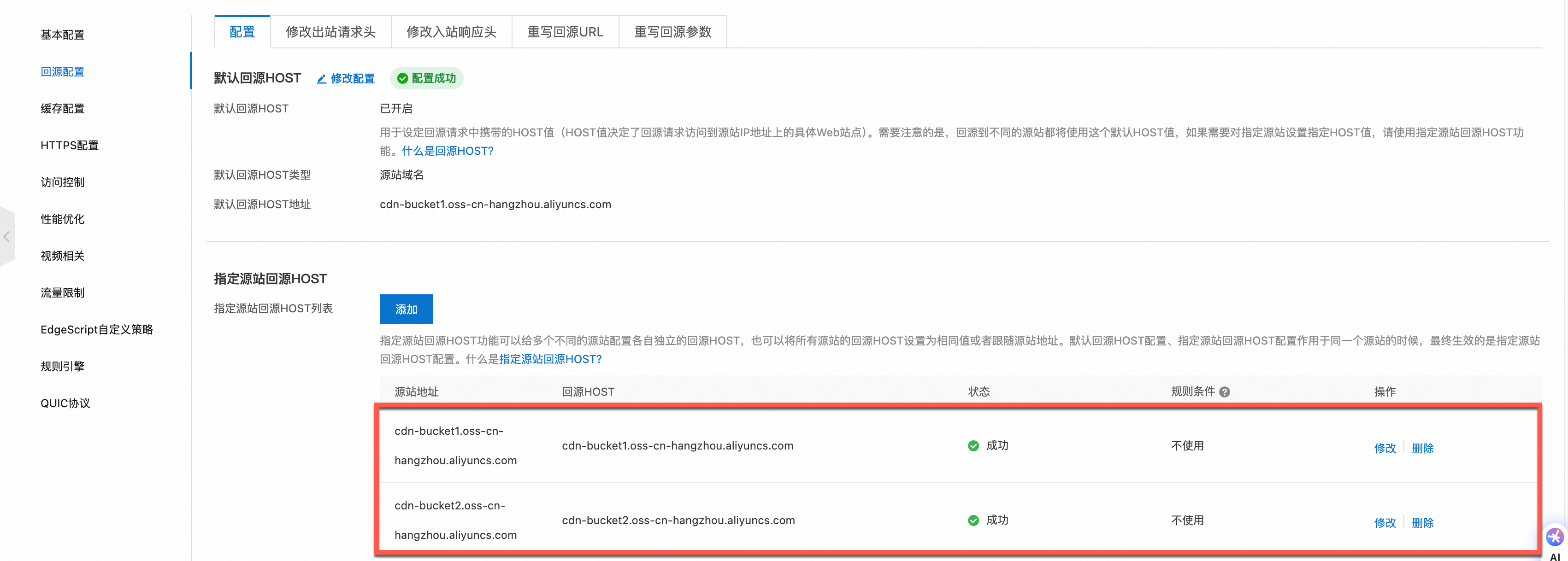Open the 重写回源URL tab

[x=565, y=32]
